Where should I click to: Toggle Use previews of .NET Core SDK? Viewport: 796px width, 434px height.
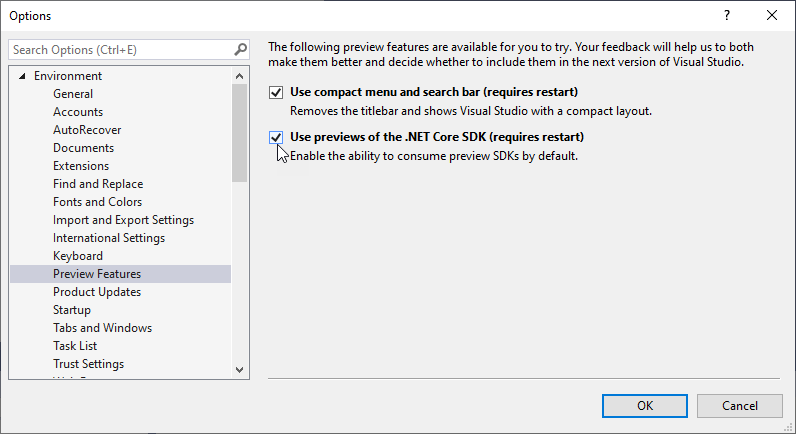(276, 138)
